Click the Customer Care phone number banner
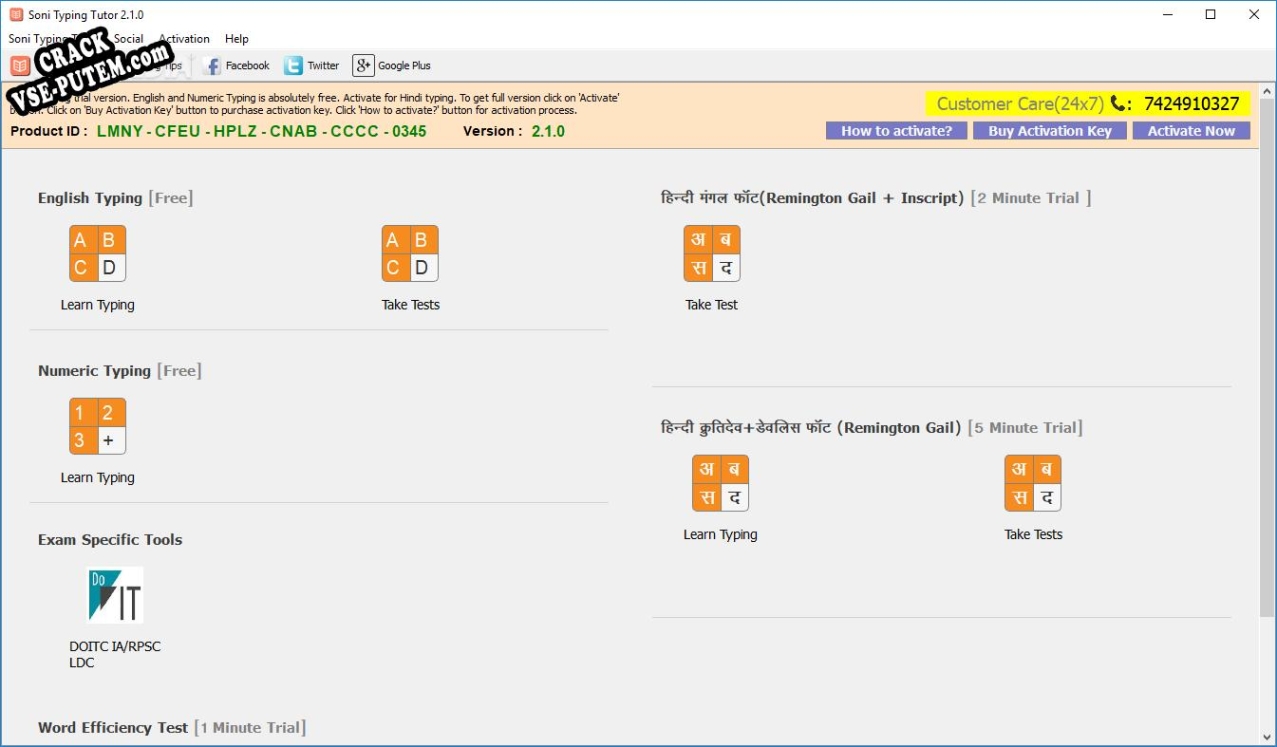 click(x=1087, y=104)
